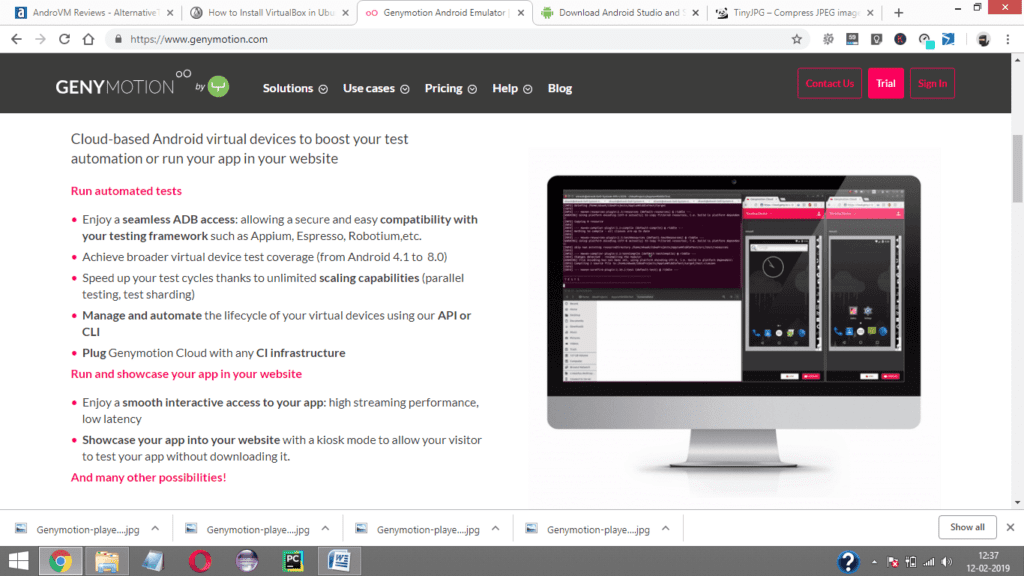
Task: Open the Pricing dropdown
Action: coord(443,88)
